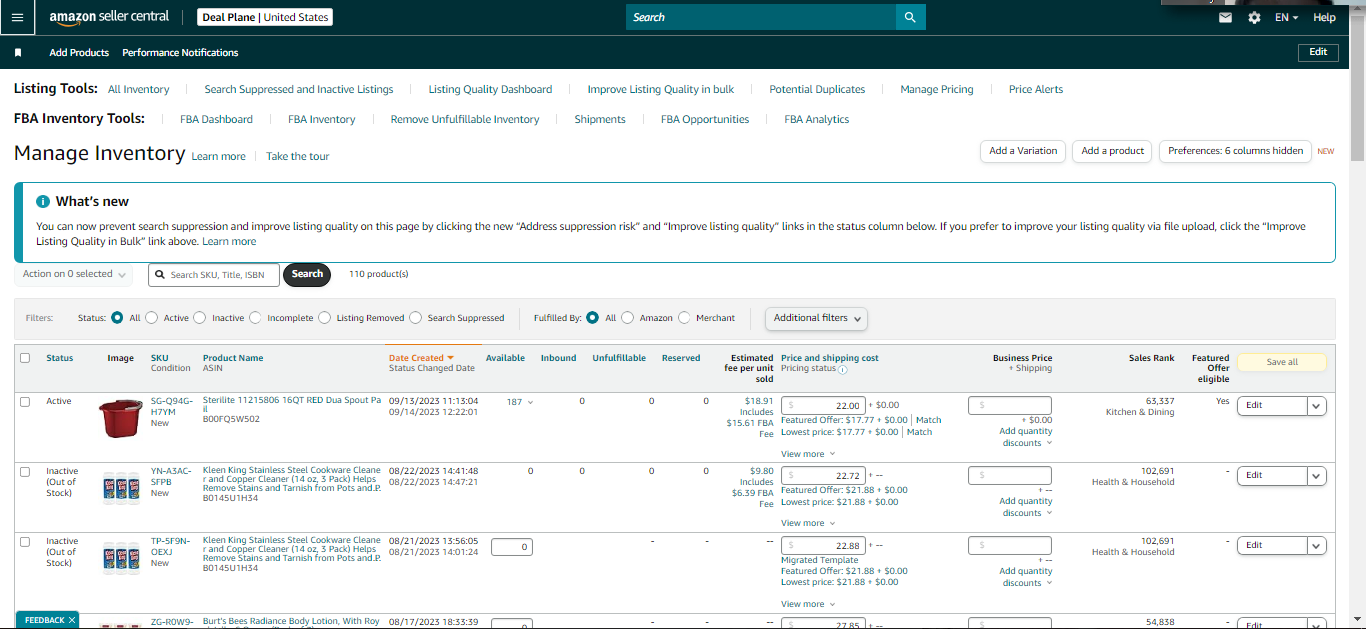Click the Search SKU, Title, ISBN field
This screenshot has width=1366, height=629.
214,274
